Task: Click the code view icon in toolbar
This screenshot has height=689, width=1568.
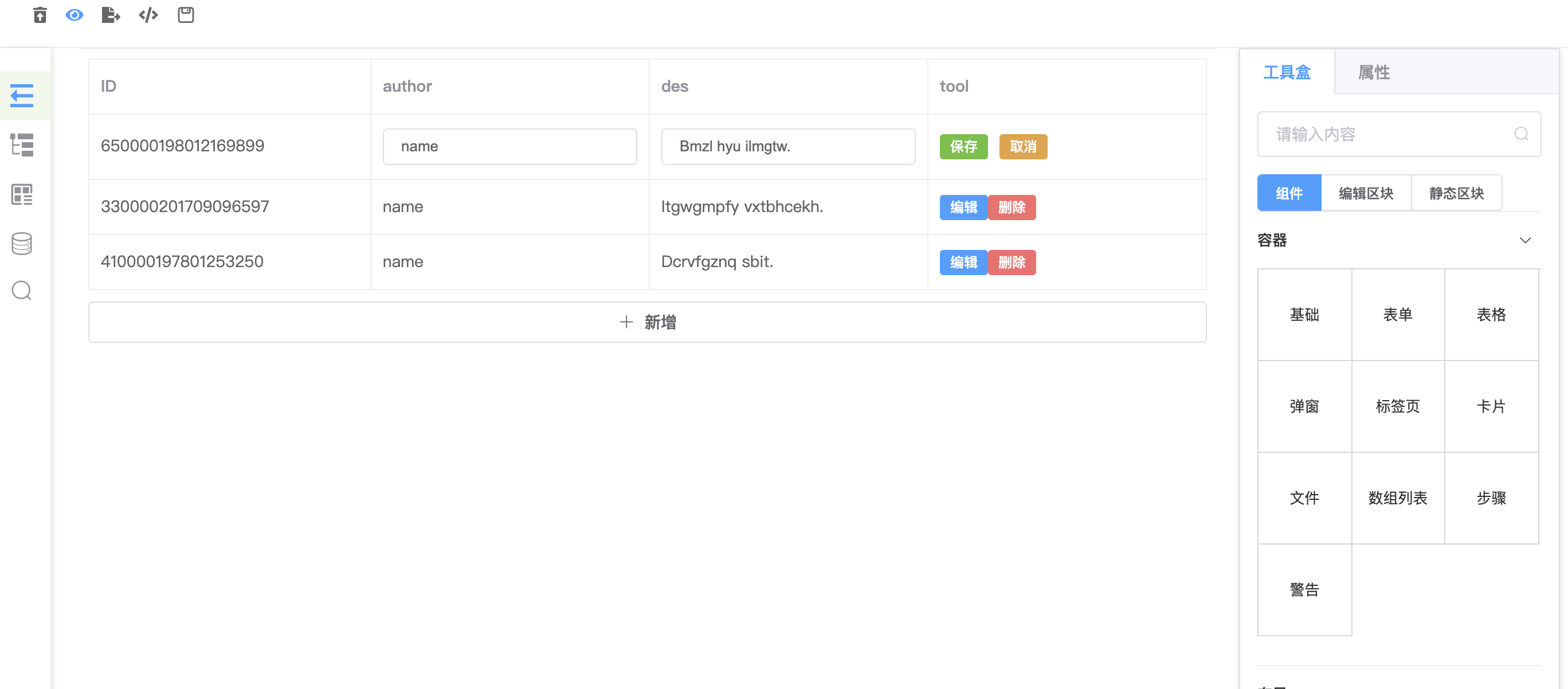Action: tap(147, 15)
